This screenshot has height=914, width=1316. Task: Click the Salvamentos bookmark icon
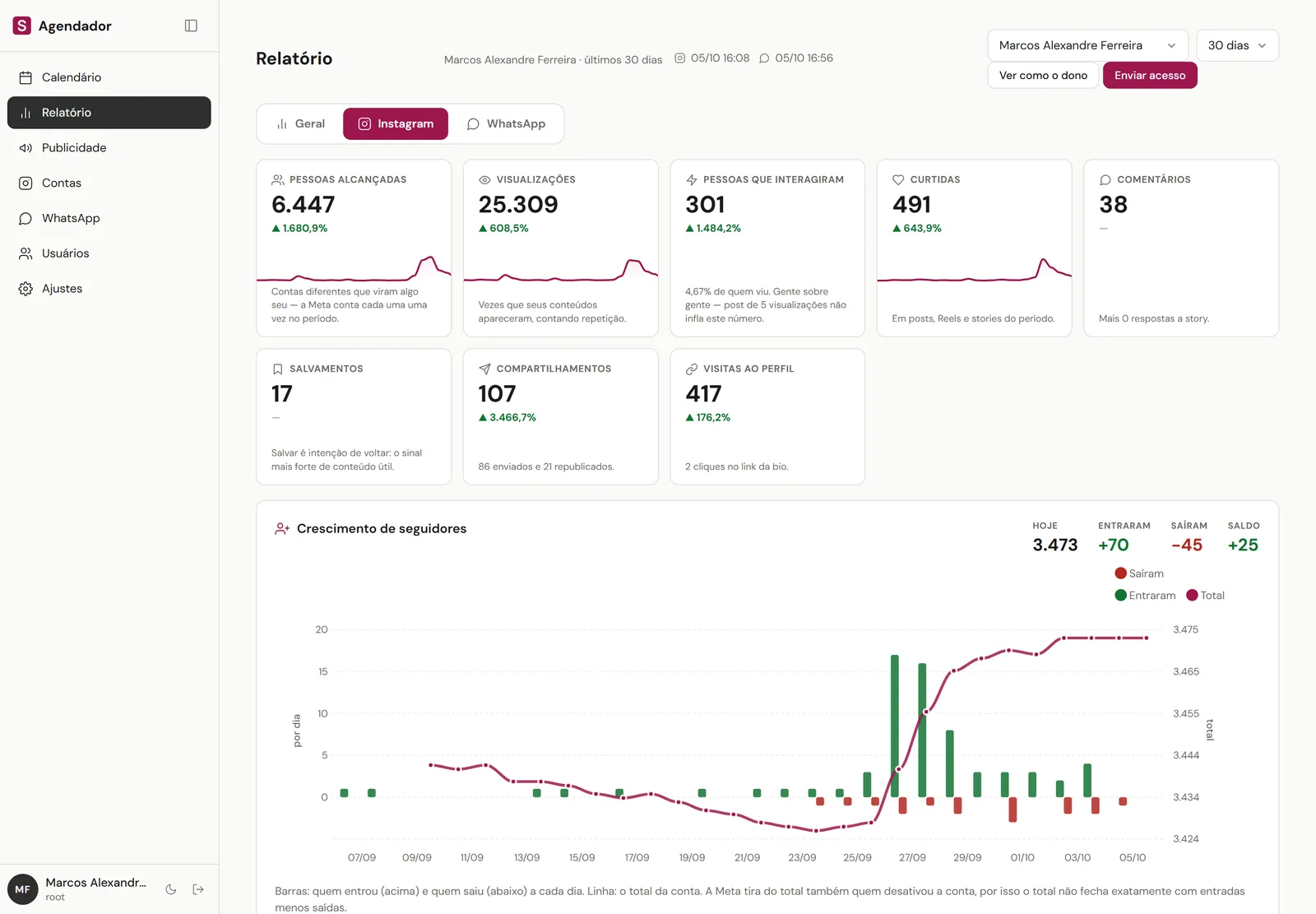pos(278,369)
